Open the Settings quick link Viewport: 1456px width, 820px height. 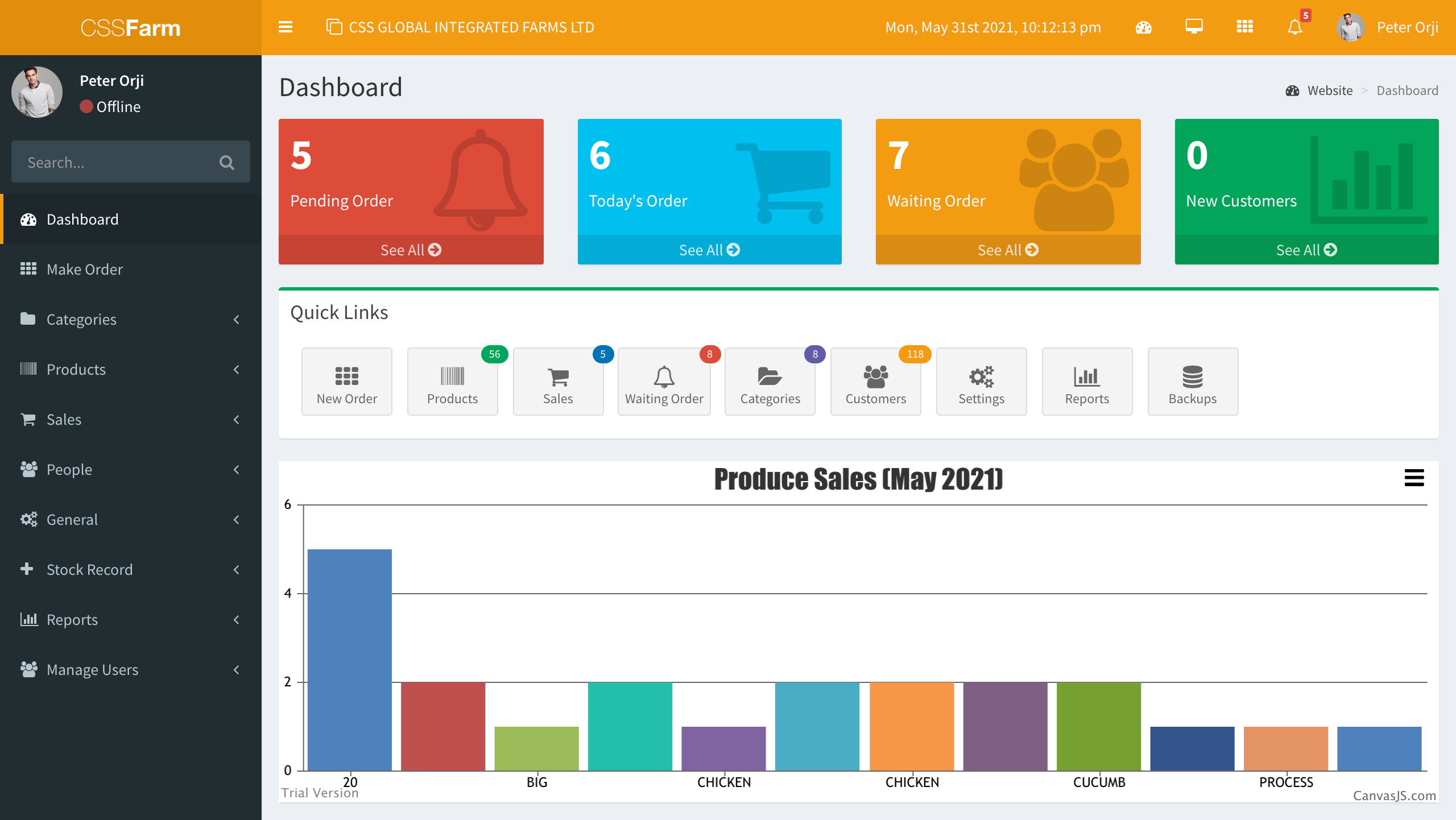click(981, 382)
